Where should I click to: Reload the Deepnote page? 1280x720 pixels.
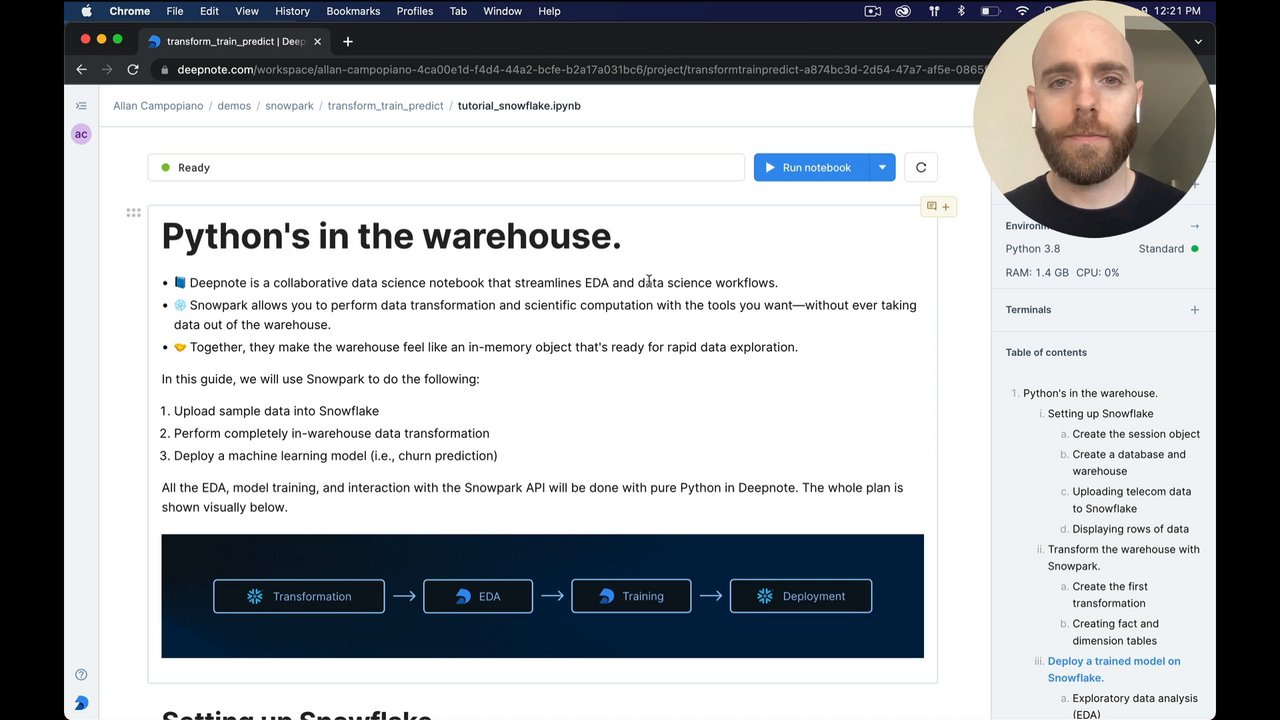[x=132, y=69]
